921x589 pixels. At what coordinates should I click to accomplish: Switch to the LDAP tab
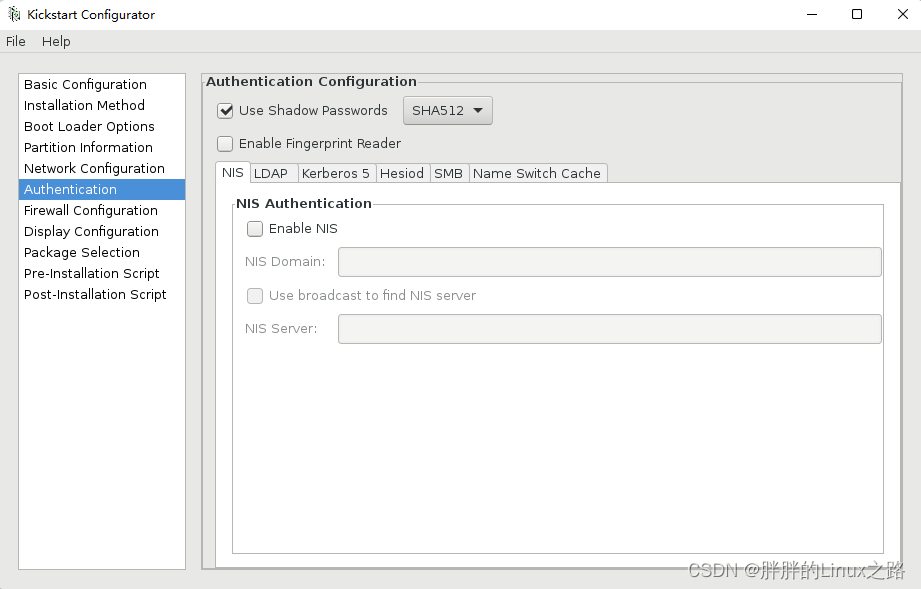[271, 173]
